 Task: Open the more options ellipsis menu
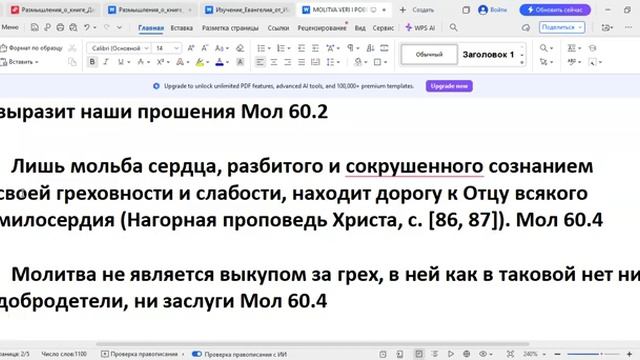[628, 27]
